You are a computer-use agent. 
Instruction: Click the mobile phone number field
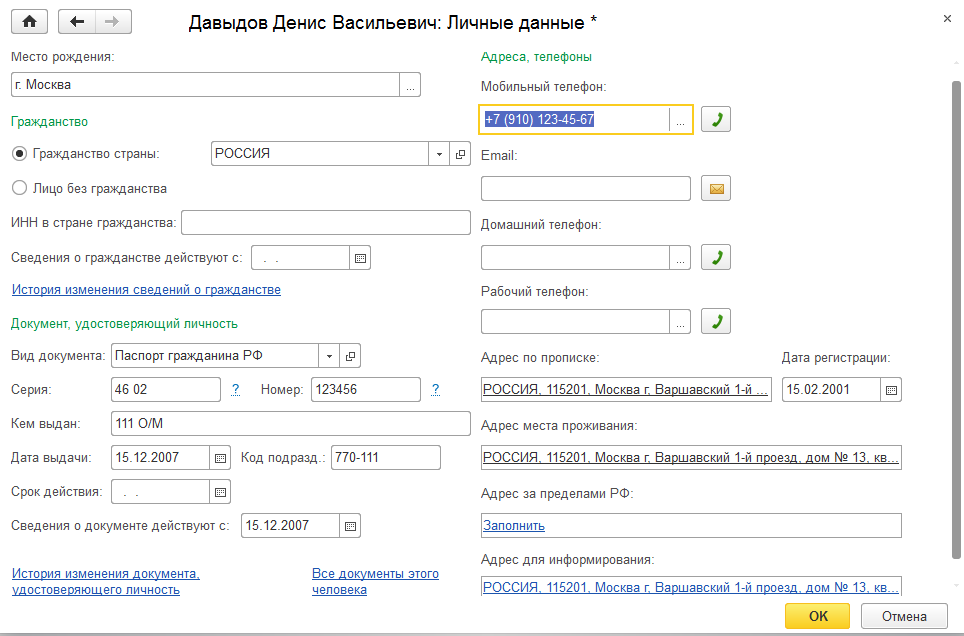(575, 119)
